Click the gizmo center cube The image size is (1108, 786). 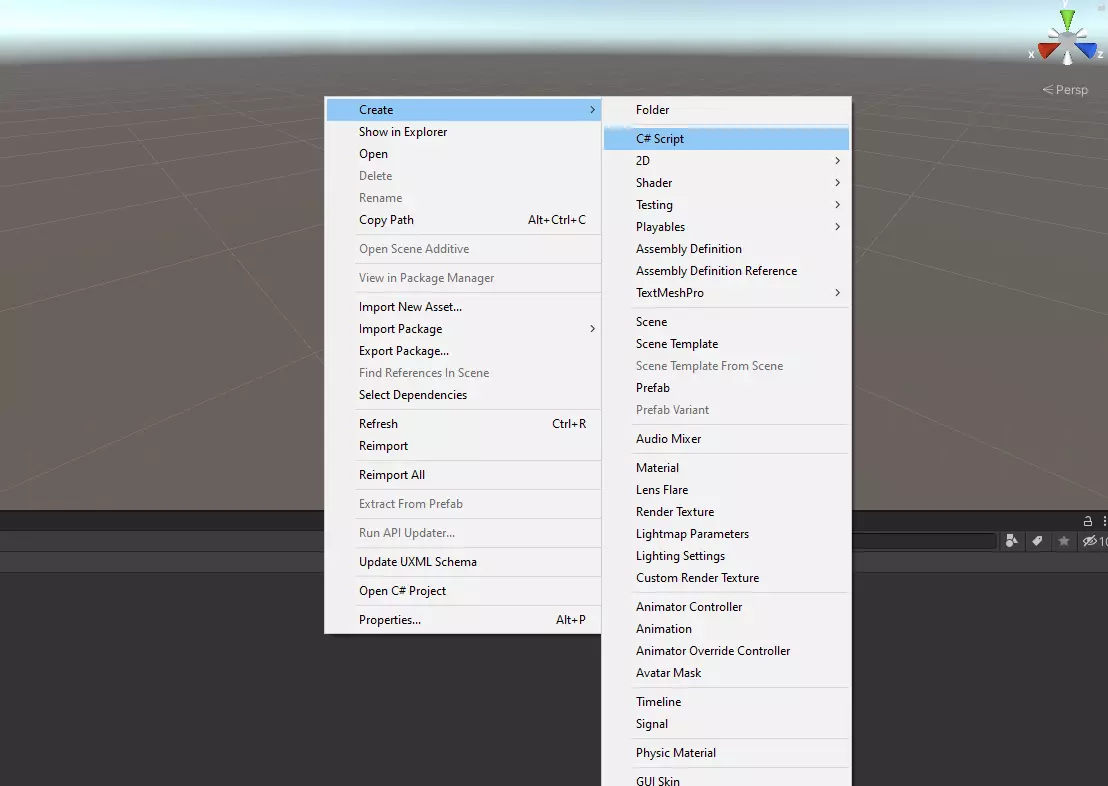coord(1067,42)
